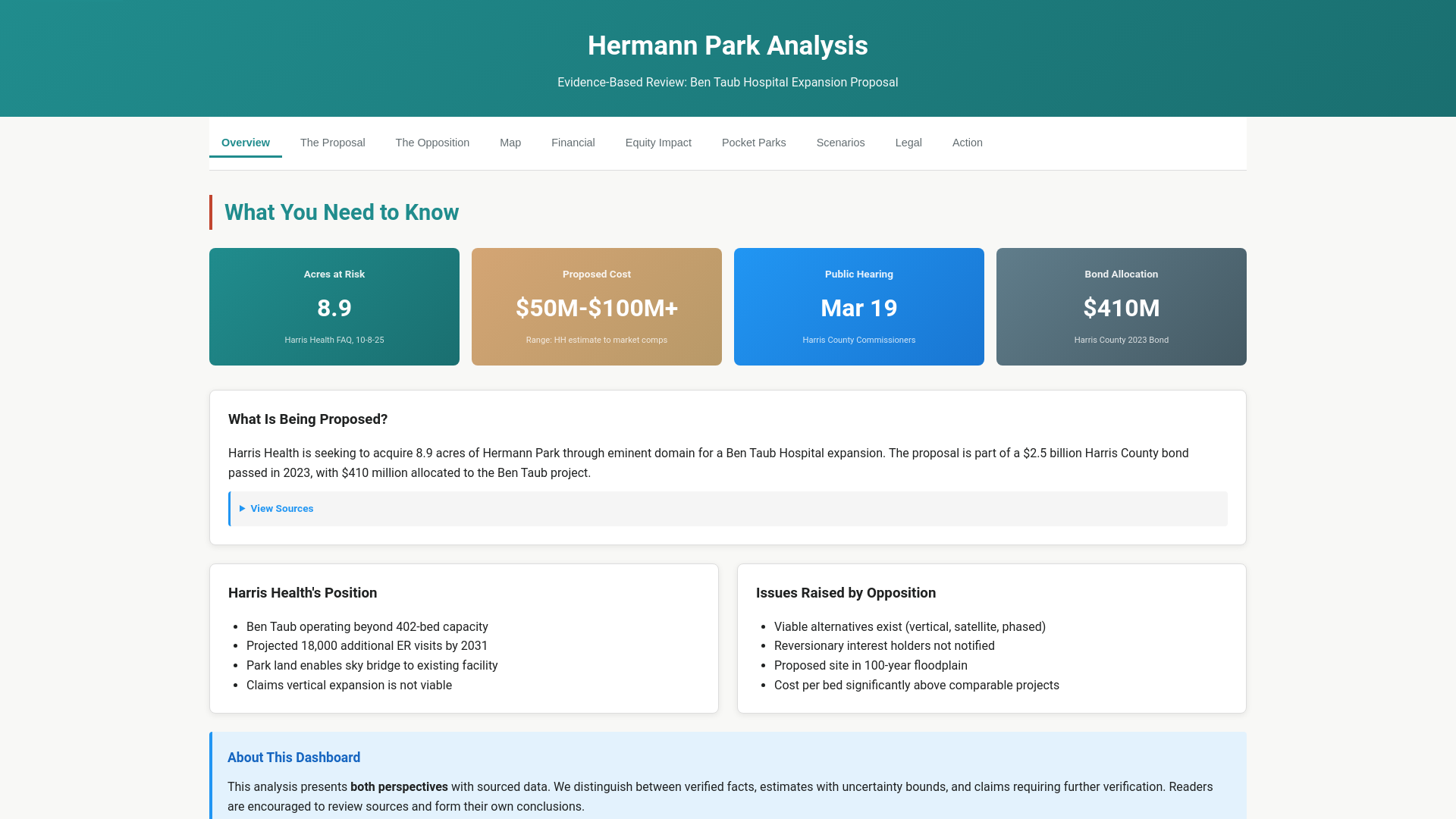The image size is (1456, 819).
Task: Open the Legal tab
Action: pyautogui.click(x=908, y=143)
